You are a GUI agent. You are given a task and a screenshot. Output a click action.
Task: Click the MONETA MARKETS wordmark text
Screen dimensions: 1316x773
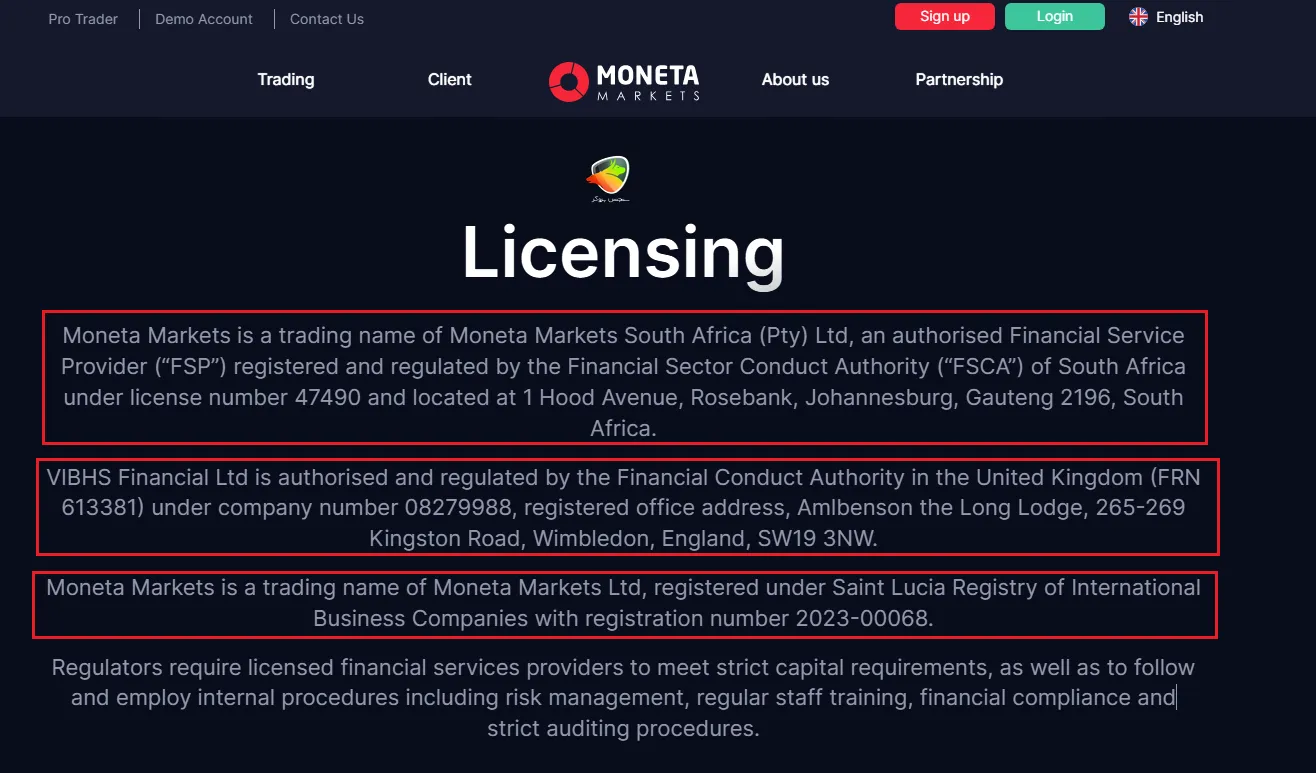coord(647,81)
